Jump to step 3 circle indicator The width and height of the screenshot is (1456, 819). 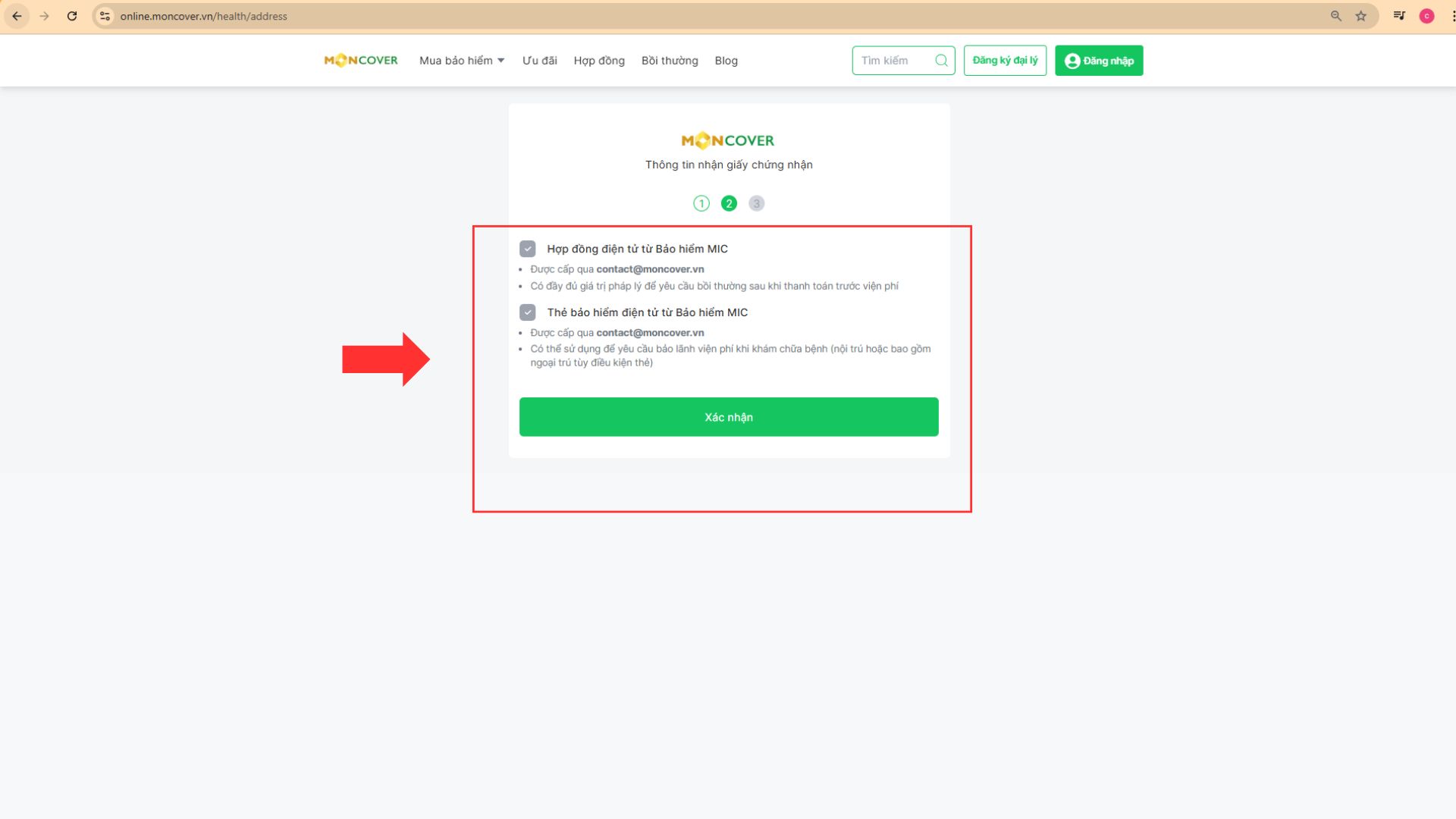coord(756,203)
